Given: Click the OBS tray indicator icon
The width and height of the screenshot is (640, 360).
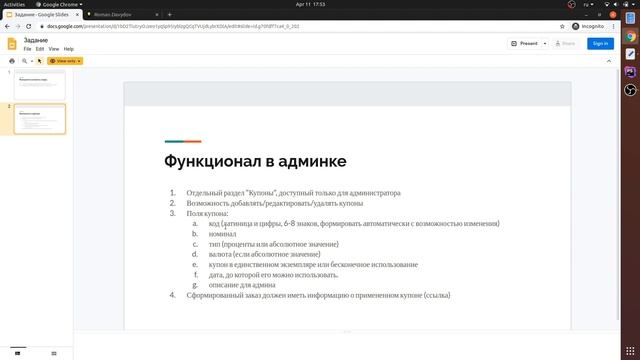Looking at the screenshot, I should pos(571,4).
